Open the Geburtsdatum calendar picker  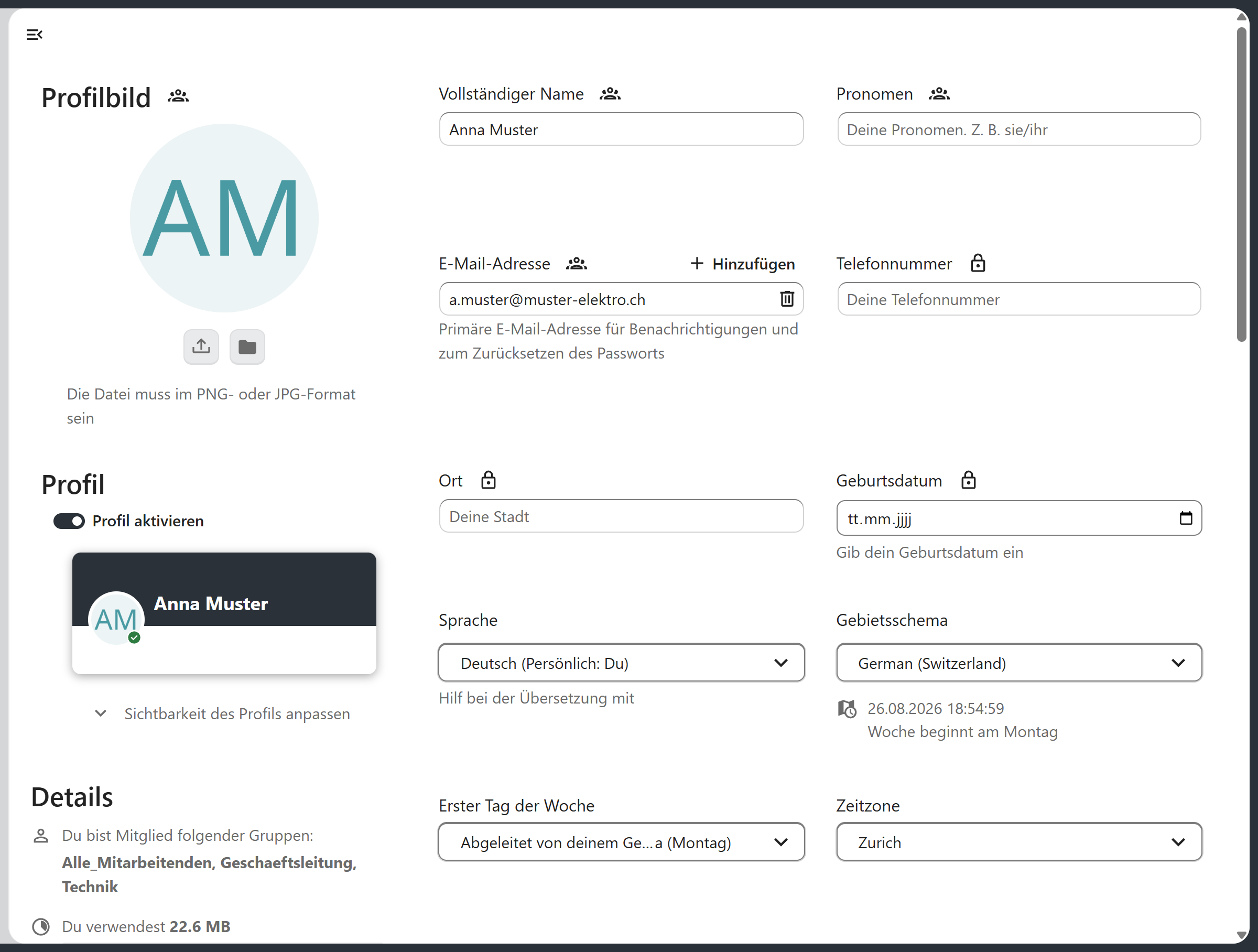tap(1186, 518)
